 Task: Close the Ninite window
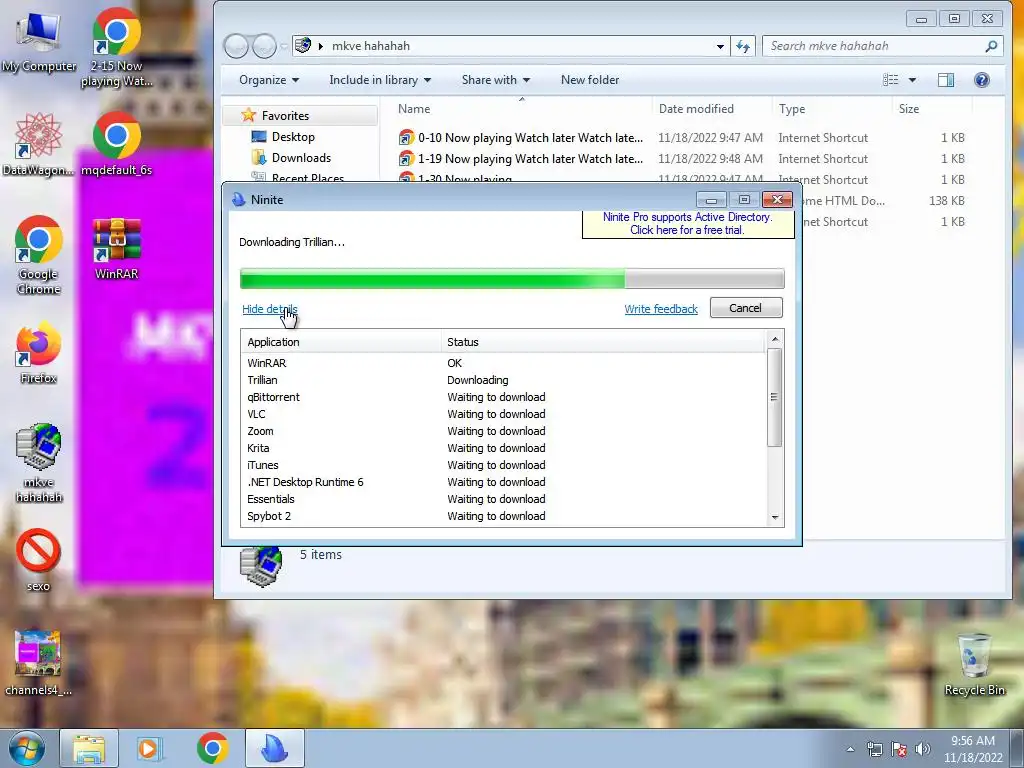pos(777,199)
